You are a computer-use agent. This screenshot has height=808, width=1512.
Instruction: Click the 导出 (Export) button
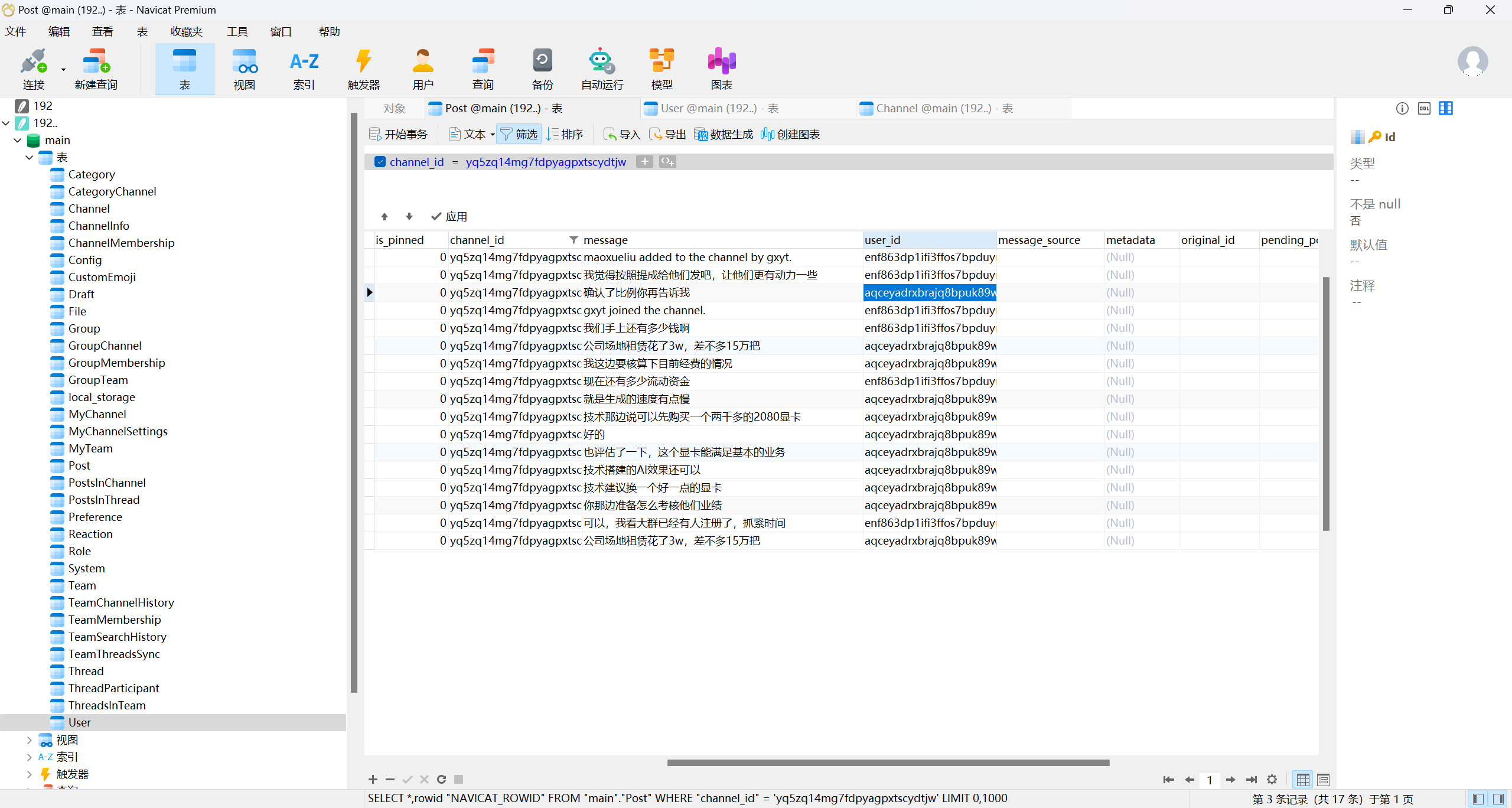668,135
